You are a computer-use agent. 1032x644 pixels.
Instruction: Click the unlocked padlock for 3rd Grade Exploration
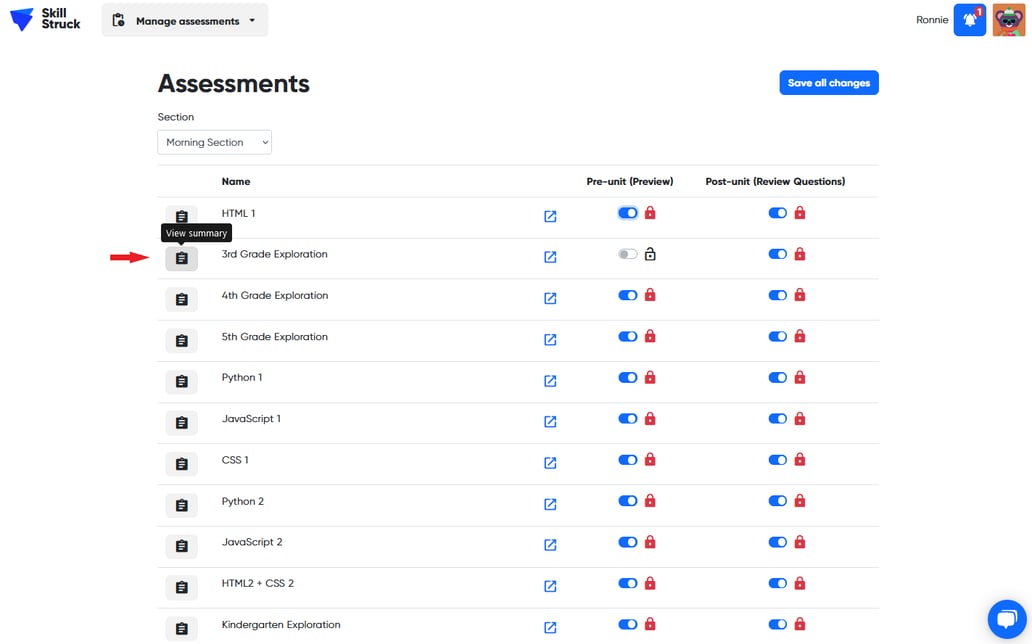pos(648,254)
